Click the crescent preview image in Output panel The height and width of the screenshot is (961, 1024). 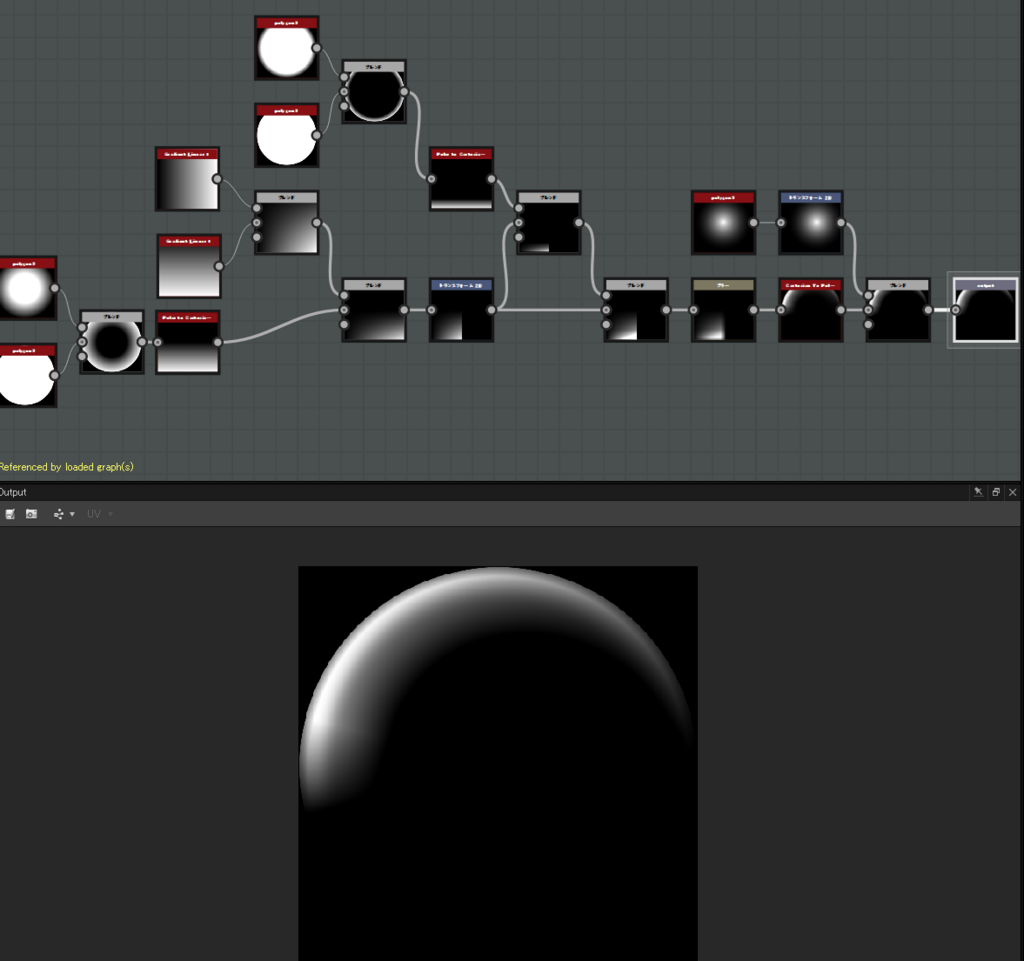tap(498, 763)
